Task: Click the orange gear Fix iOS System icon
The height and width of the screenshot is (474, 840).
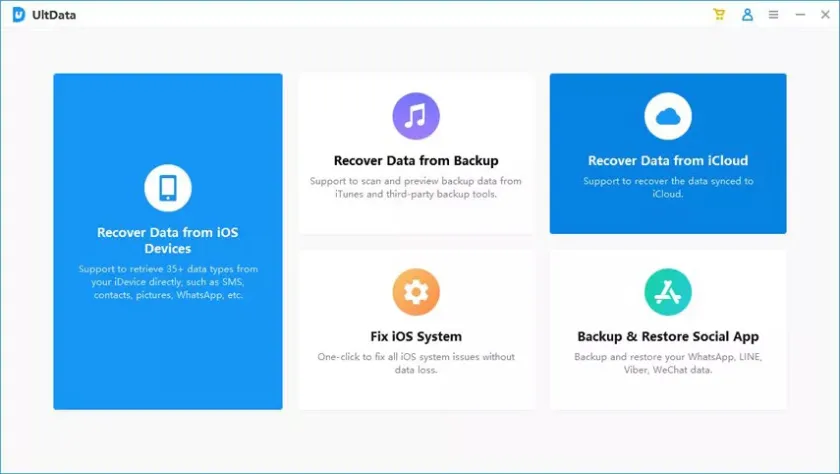Action: coord(416,292)
